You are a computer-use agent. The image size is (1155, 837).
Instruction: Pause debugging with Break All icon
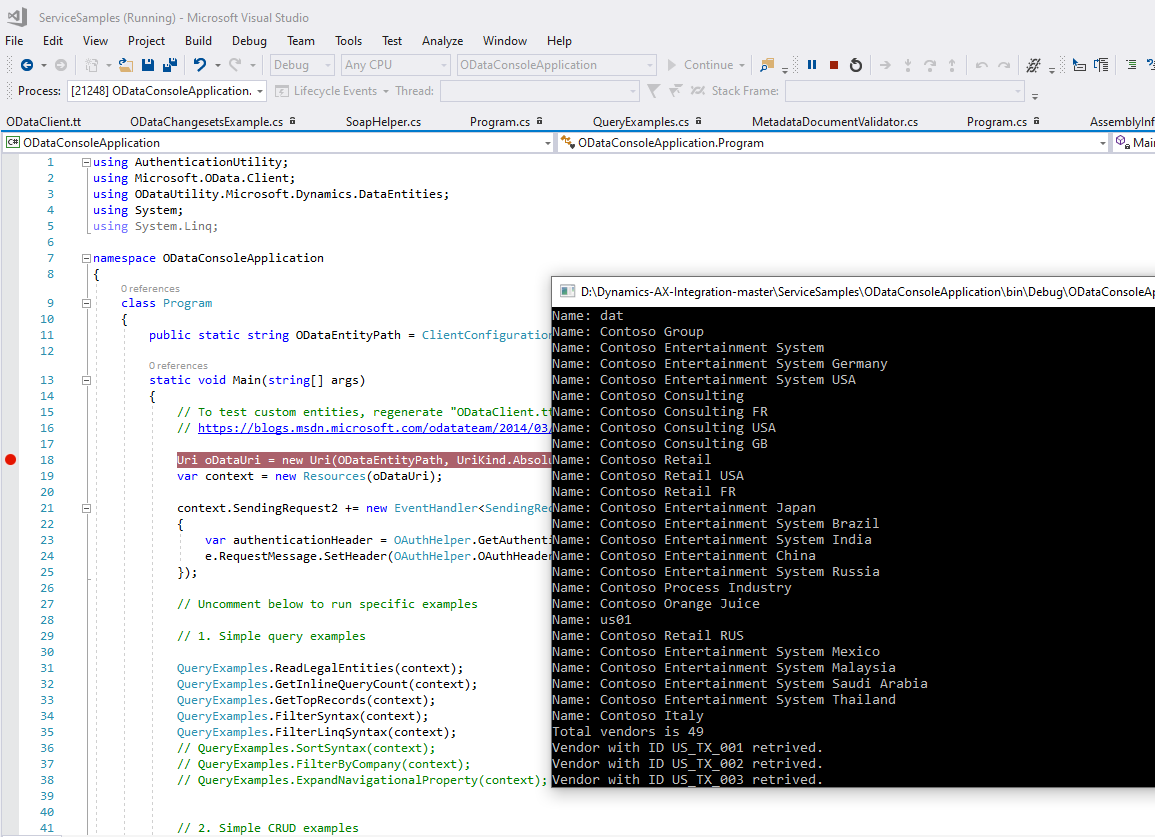click(x=812, y=65)
